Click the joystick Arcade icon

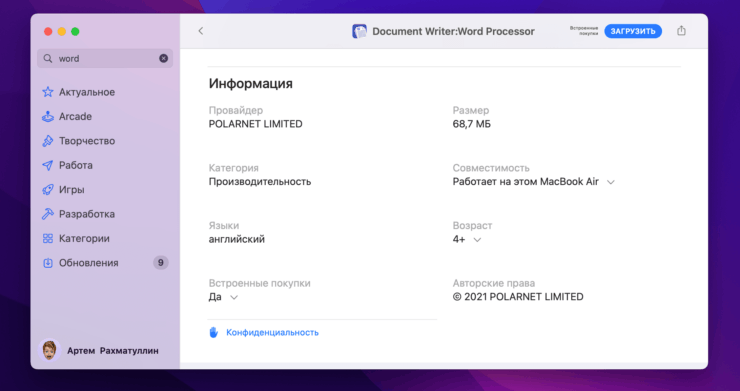coord(48,117)
